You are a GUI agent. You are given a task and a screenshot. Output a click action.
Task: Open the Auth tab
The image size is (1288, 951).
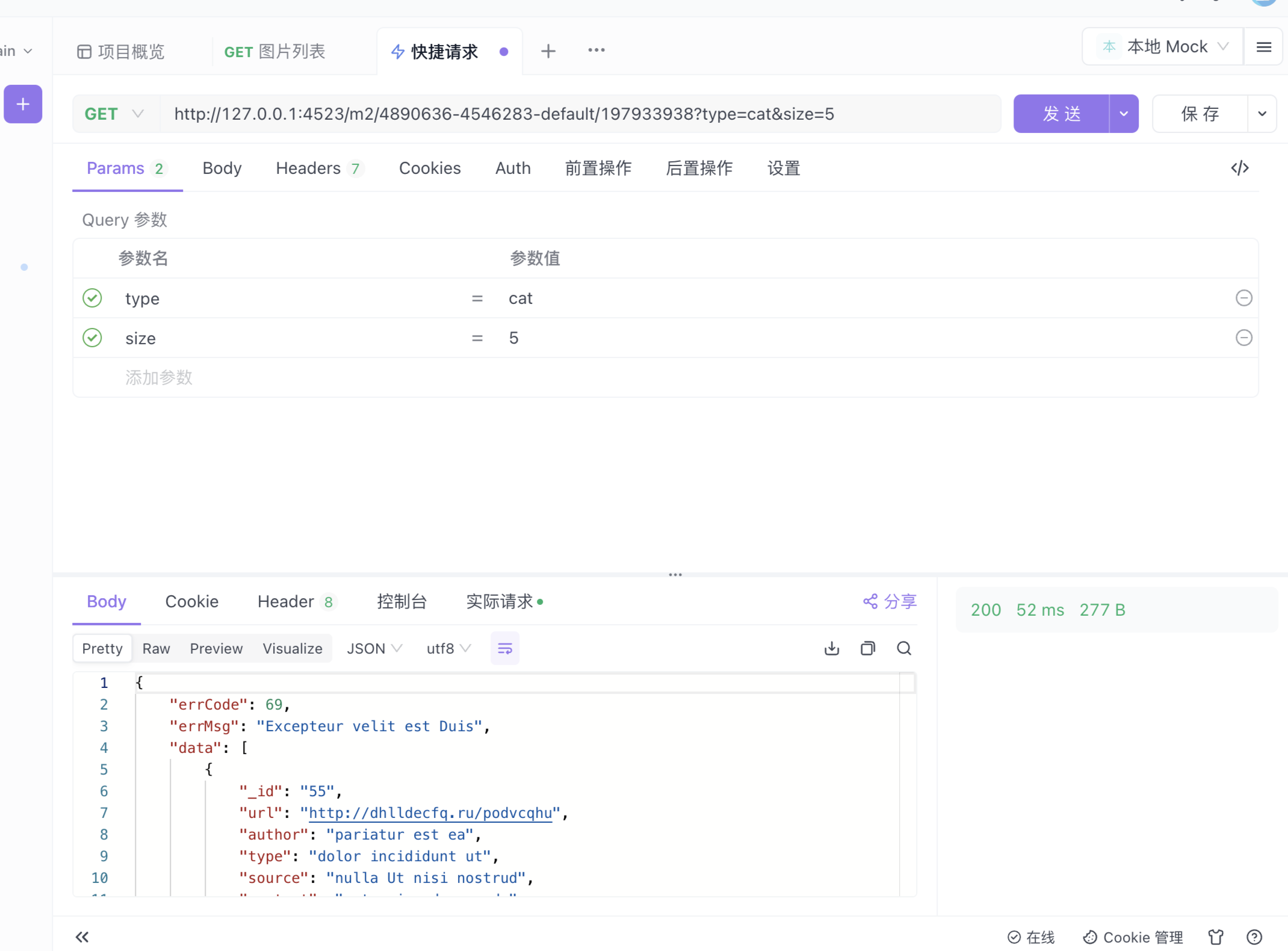point(513,168)
